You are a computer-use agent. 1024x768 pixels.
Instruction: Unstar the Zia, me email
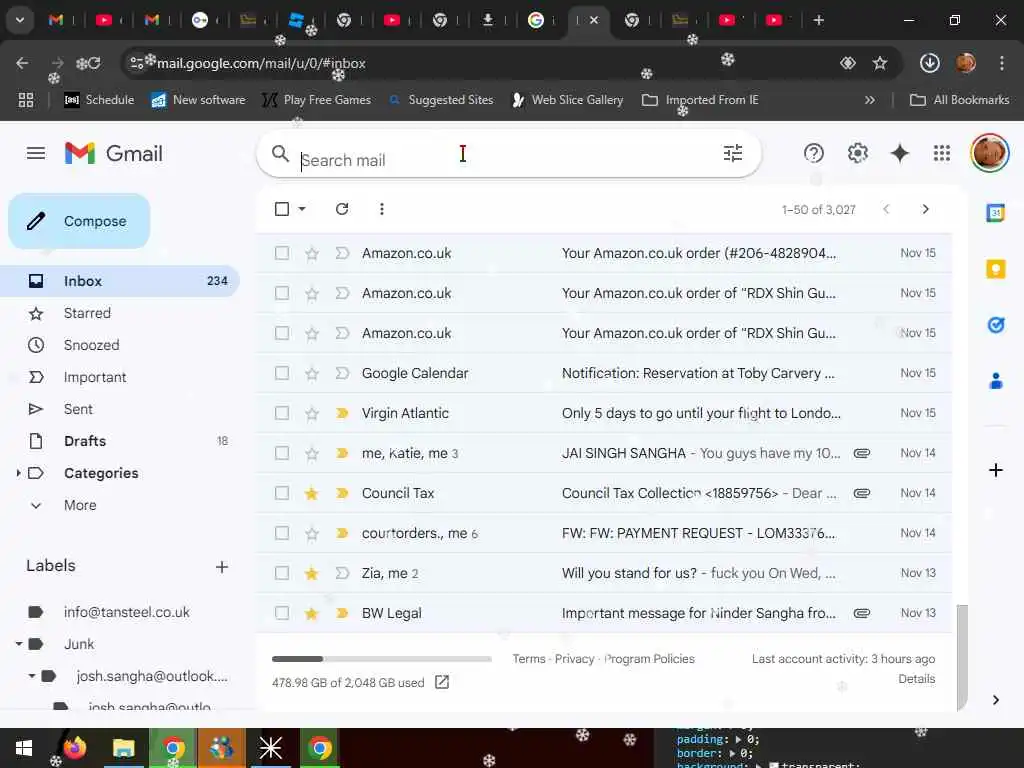pyautogui.click(x=312, y=573)
